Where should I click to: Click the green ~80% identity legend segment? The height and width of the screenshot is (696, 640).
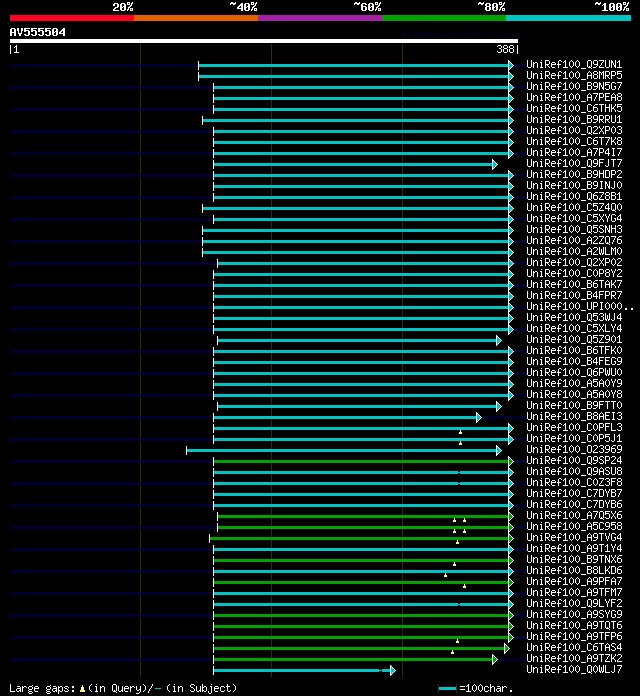click(x=444, y=18)
